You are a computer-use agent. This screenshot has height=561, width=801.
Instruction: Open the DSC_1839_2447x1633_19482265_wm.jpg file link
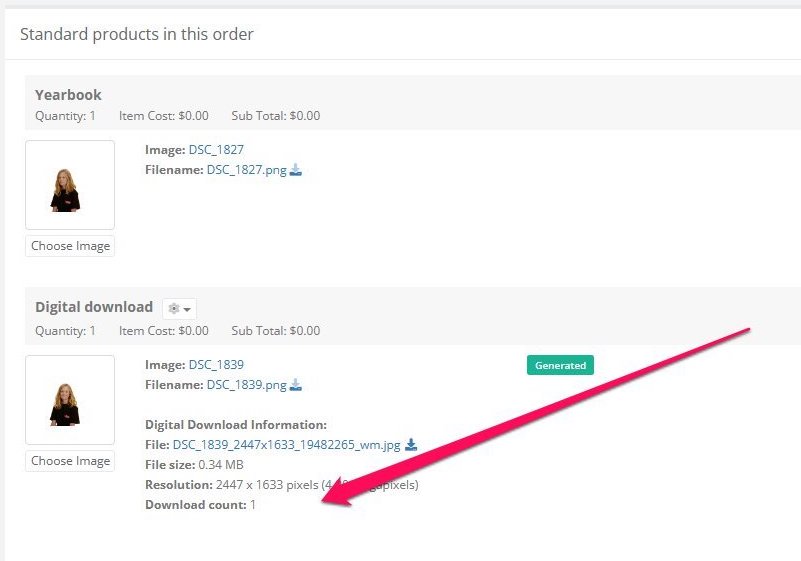click(x=287, y=445)
